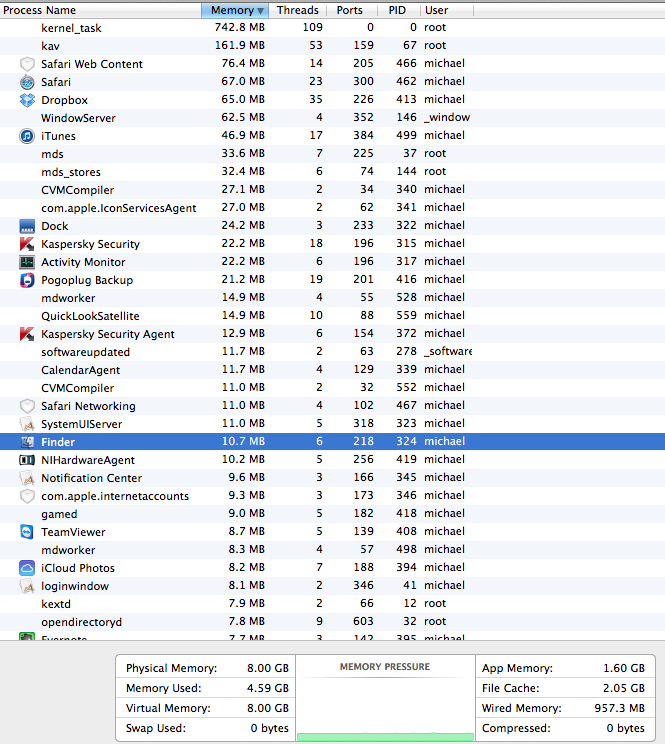Select the opendirectoryd process
Viewport: 665px width, 744px height.
coord(332,622)
